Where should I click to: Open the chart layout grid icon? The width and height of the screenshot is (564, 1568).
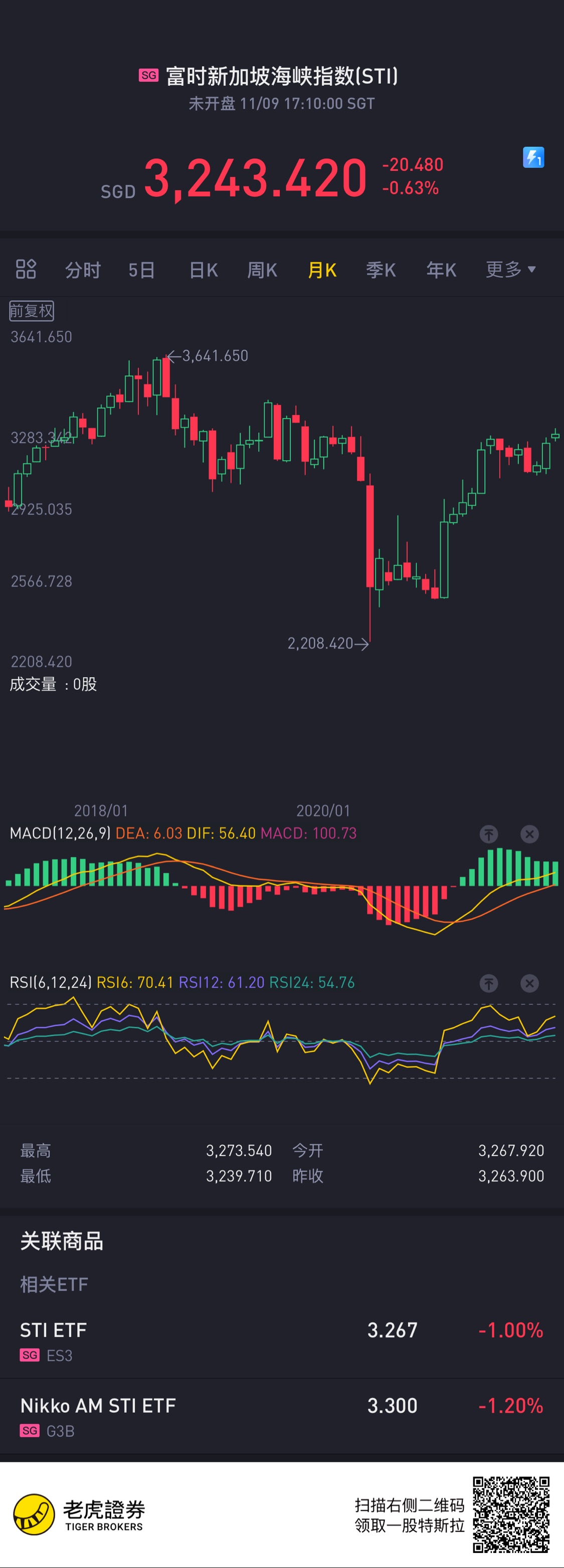coord(26,269)
